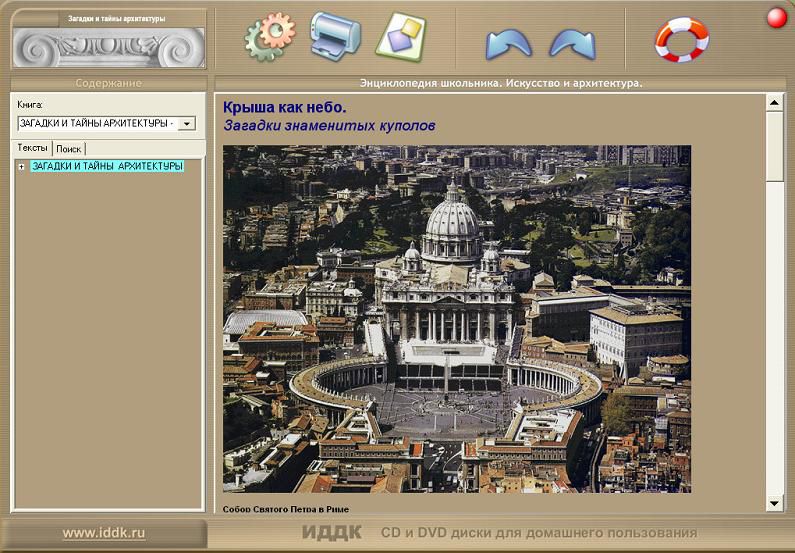
Task: Open the Книга book selection dropdown
Action: [x=186, y=124]
